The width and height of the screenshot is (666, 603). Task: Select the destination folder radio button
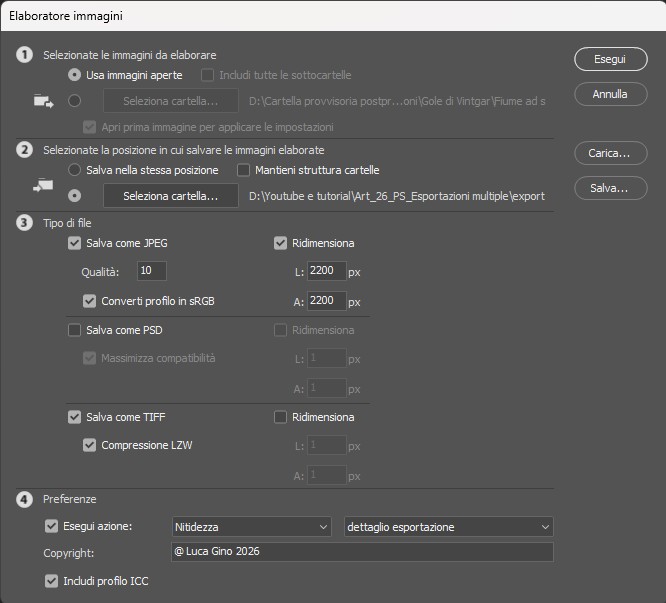(x=74, y=196)
